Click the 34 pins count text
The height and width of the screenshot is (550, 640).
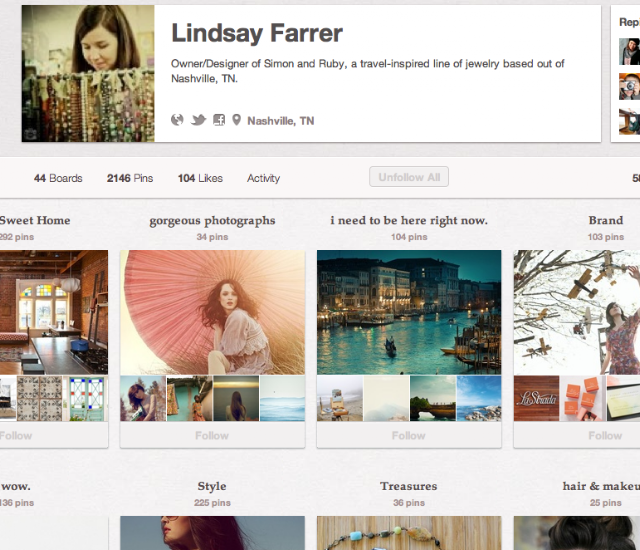point(212,237)
